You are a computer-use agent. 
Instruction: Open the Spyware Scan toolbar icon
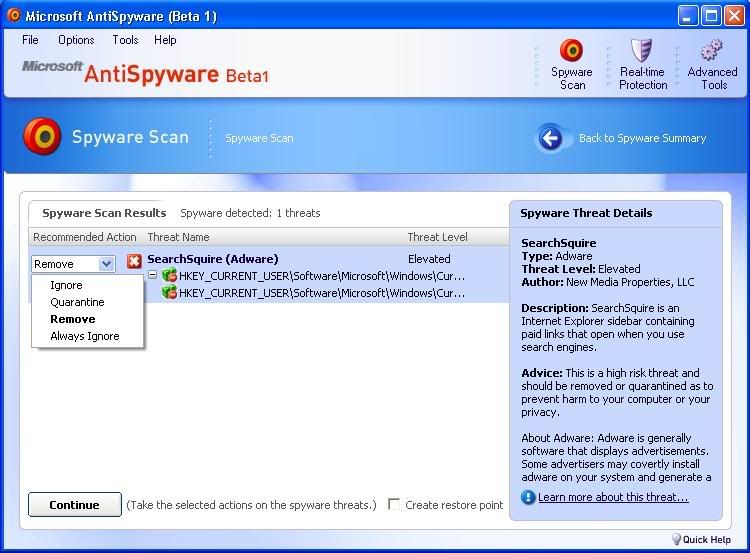[571, 50]
